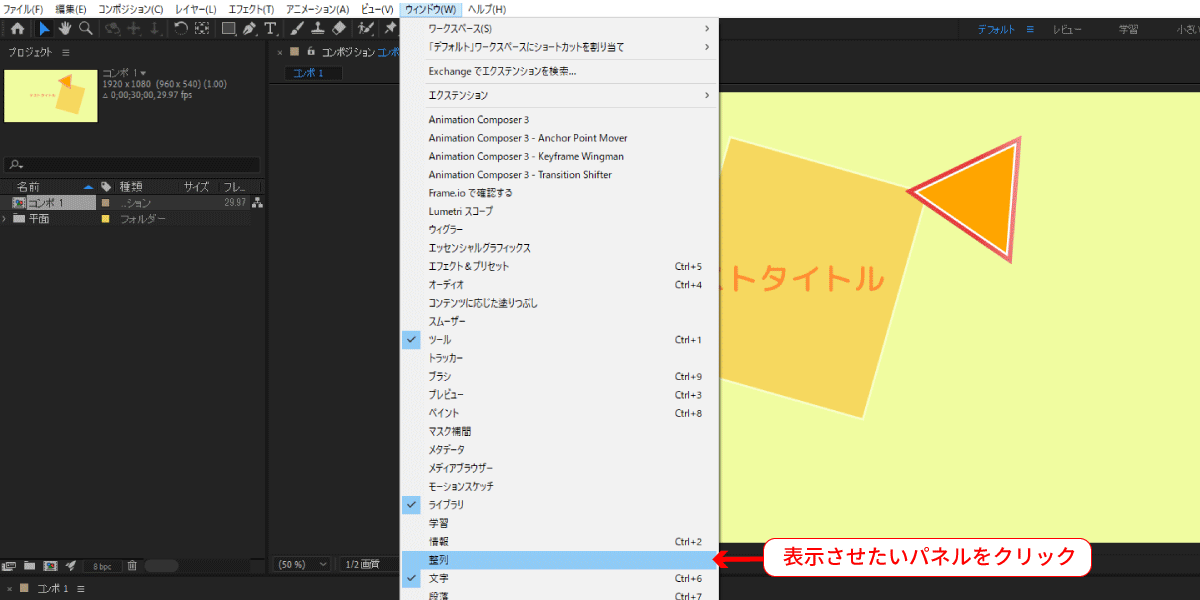Click the tan label swatch of コンポ 1
The width and height of the screenshot is (1200, 600).
(x=105, y=203)
